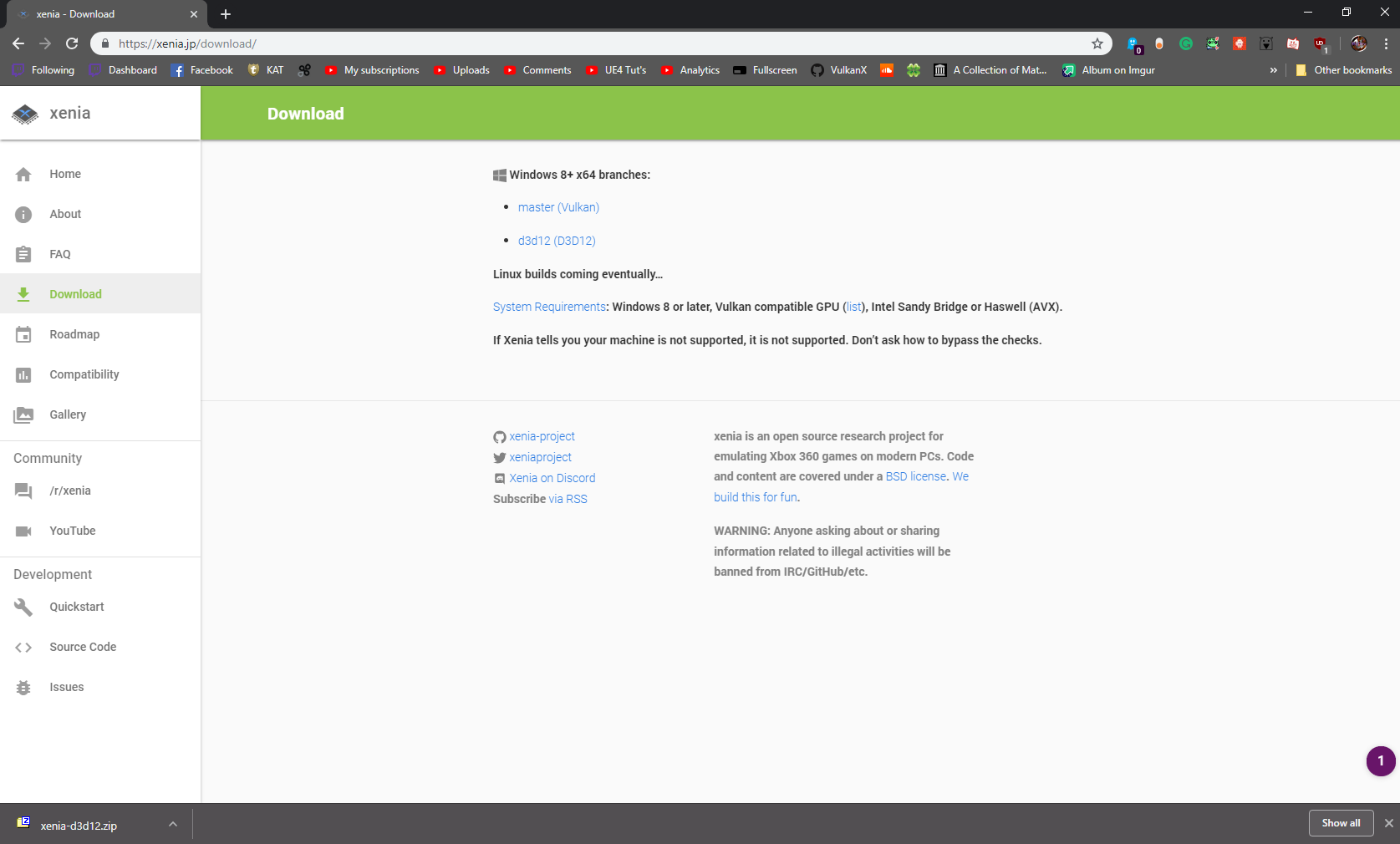Open the Following Twitch bookmark
The height and width of the screenshot is (844, 1400).
(x=43, y=70)
